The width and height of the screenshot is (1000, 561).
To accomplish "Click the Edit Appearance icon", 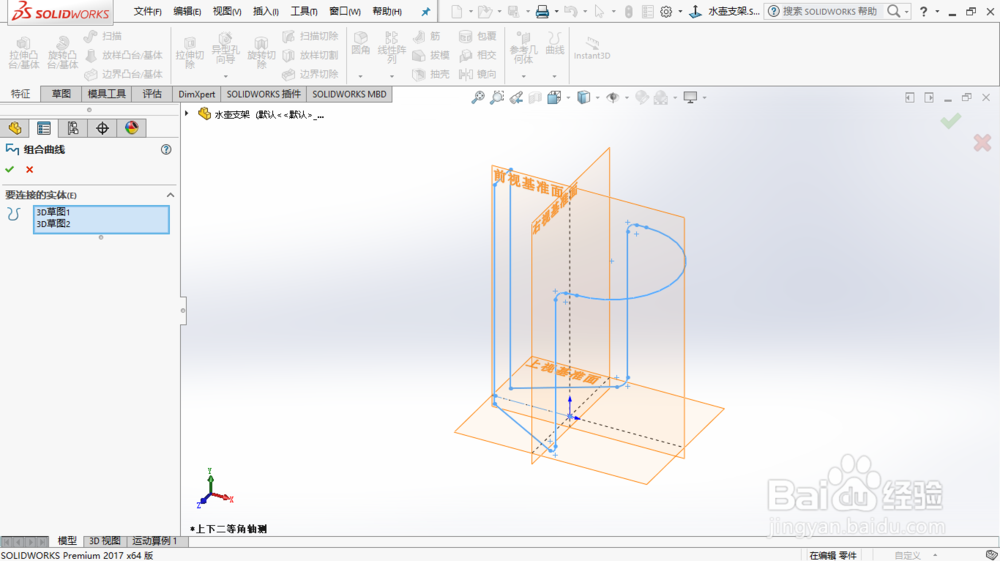I will tap(642, 98).
